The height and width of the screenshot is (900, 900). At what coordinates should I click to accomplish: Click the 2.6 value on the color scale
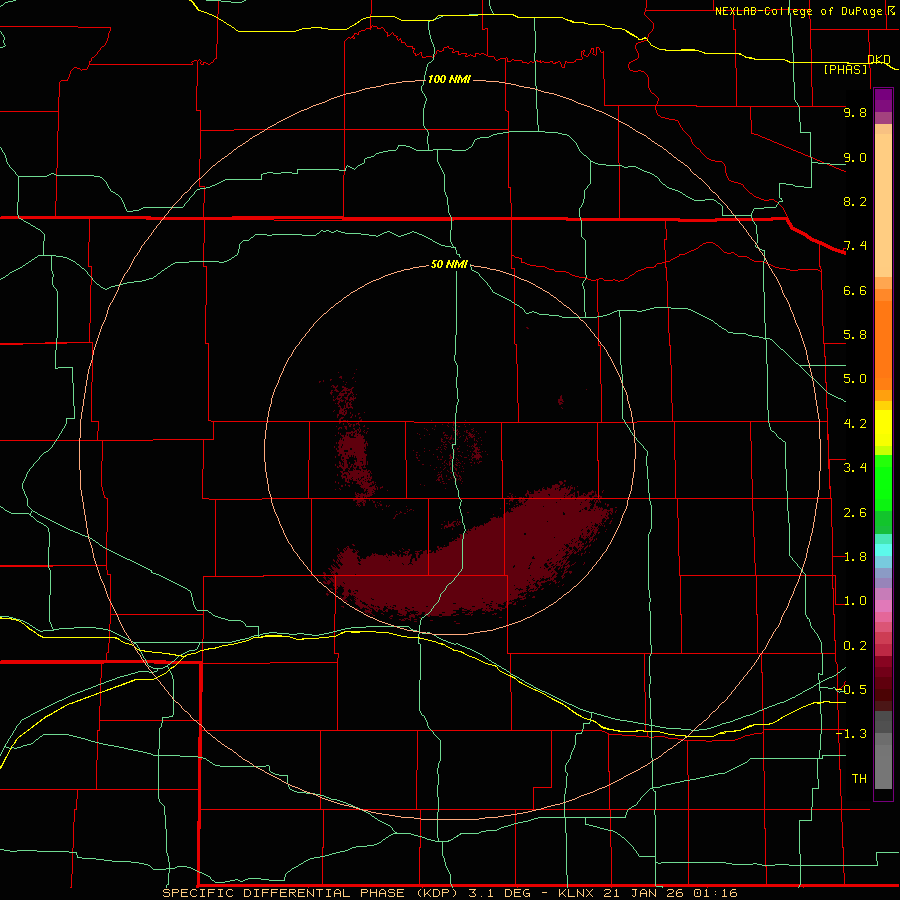click(855, 513)
